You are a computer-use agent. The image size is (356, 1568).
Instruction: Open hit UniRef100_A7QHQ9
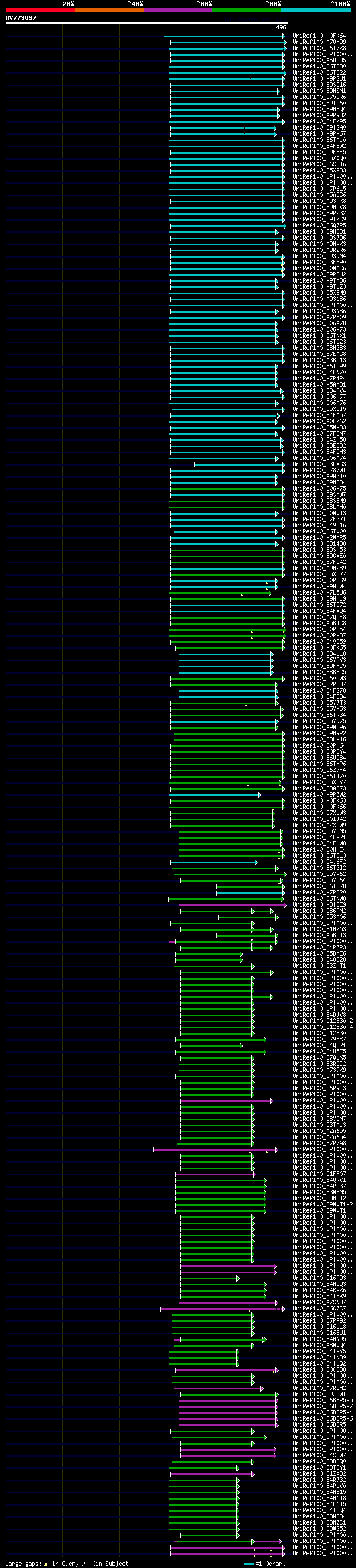(x=319, y=42)
